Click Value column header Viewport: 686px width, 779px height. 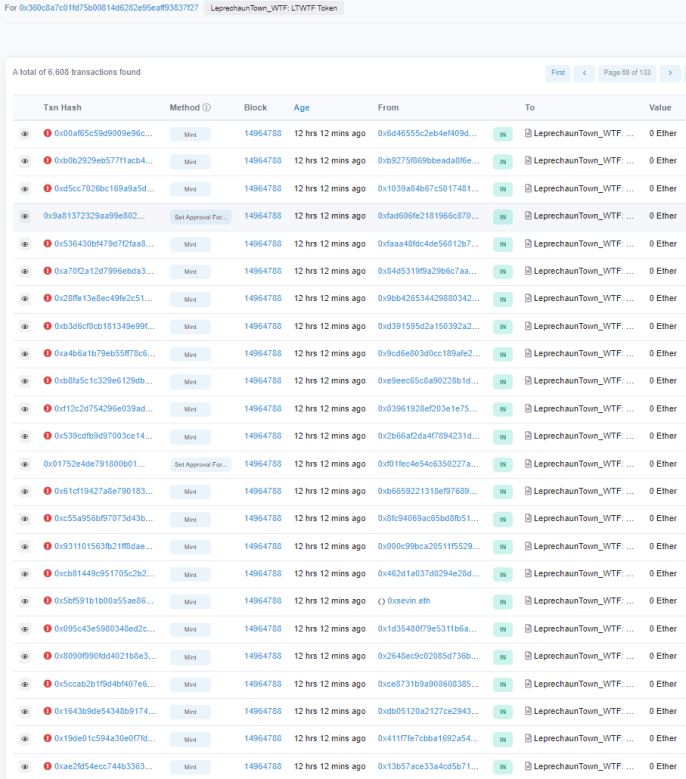coord(660,107)
